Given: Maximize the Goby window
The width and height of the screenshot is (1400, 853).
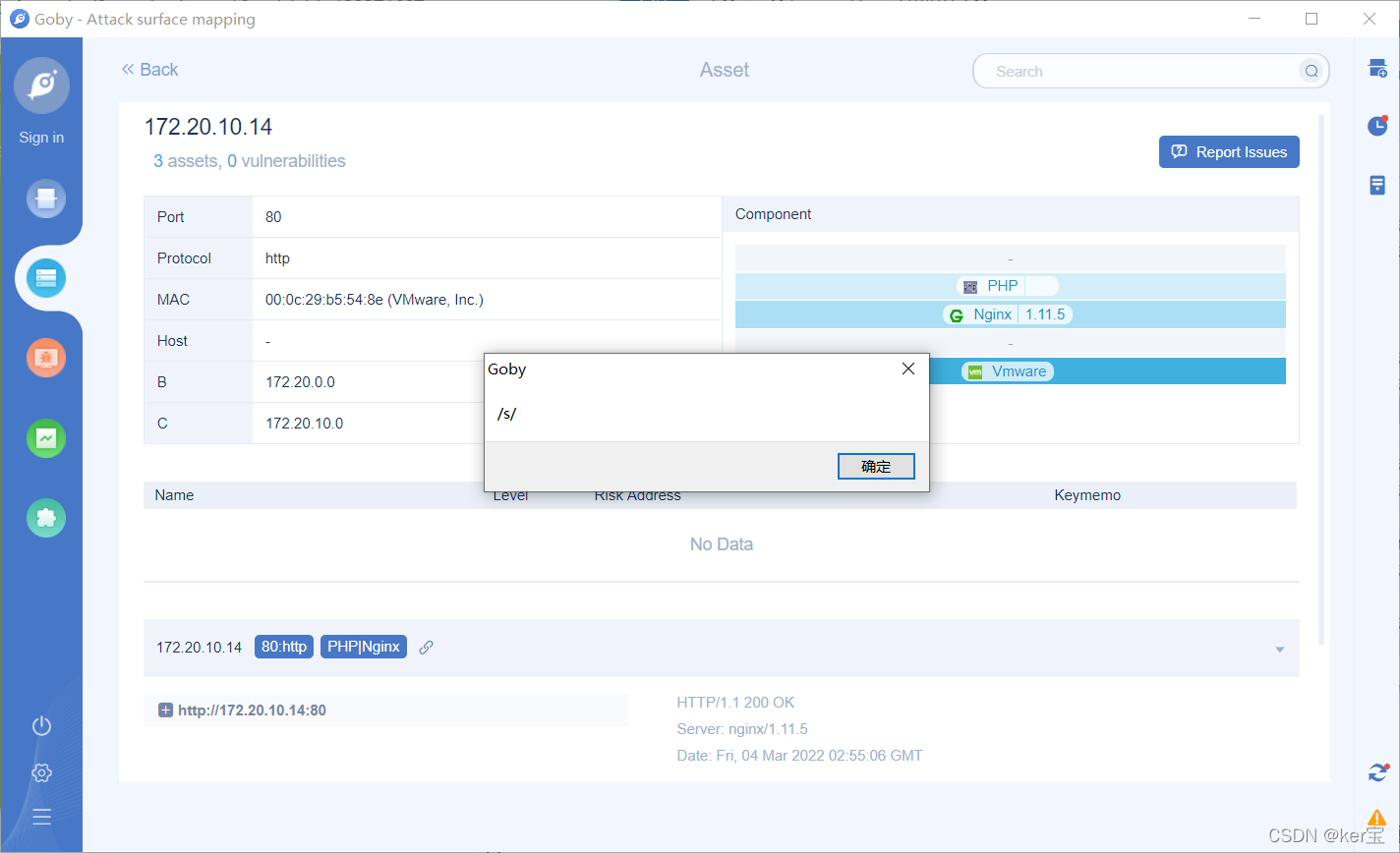Looking at the screenshot, I should point(1312,19).
